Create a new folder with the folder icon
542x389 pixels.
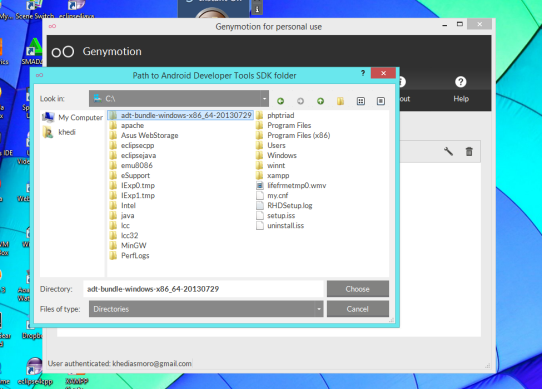(x=340, y=101)
